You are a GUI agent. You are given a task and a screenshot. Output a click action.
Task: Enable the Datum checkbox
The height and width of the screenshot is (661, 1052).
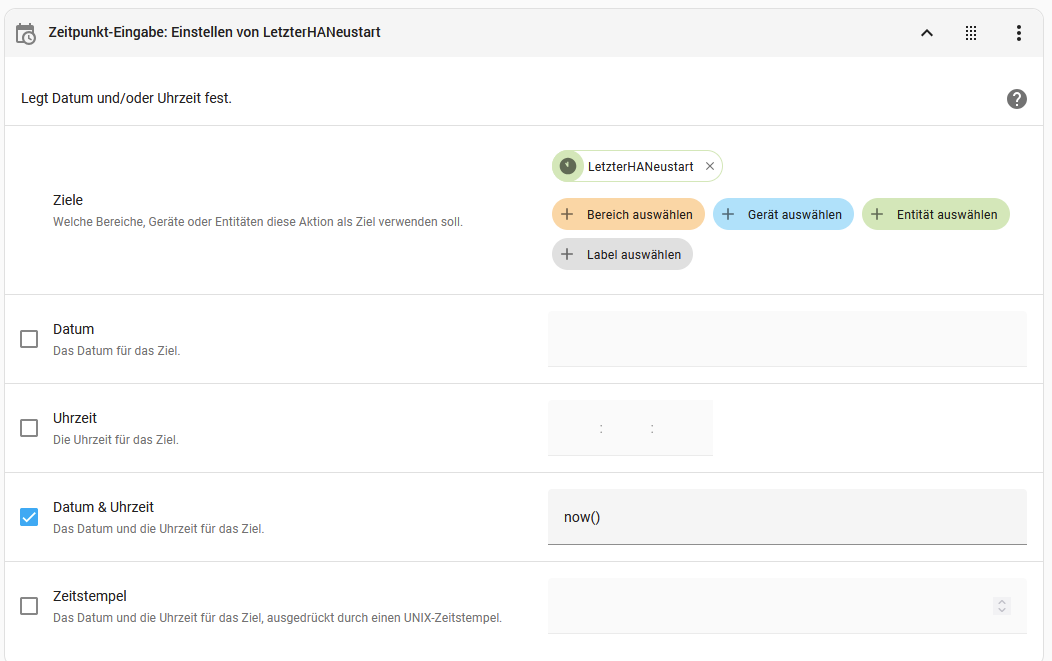(x=29, y=339)
